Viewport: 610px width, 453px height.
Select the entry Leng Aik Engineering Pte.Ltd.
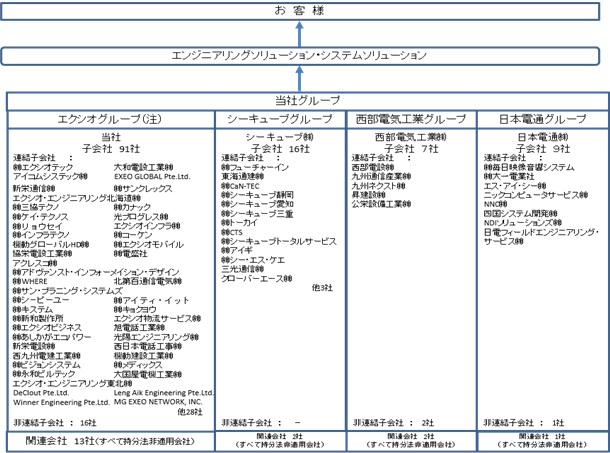[163, 393]
